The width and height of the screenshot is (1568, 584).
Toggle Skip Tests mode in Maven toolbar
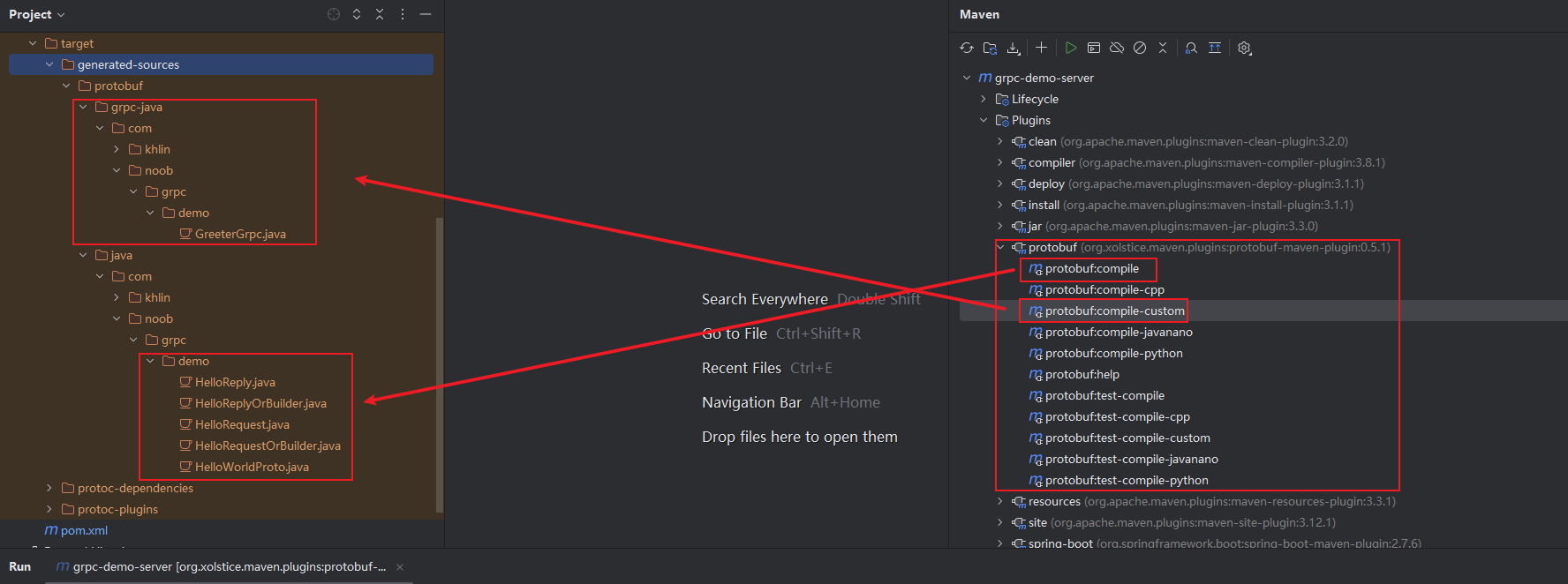pyautogui.click(x=1140, y=49)
